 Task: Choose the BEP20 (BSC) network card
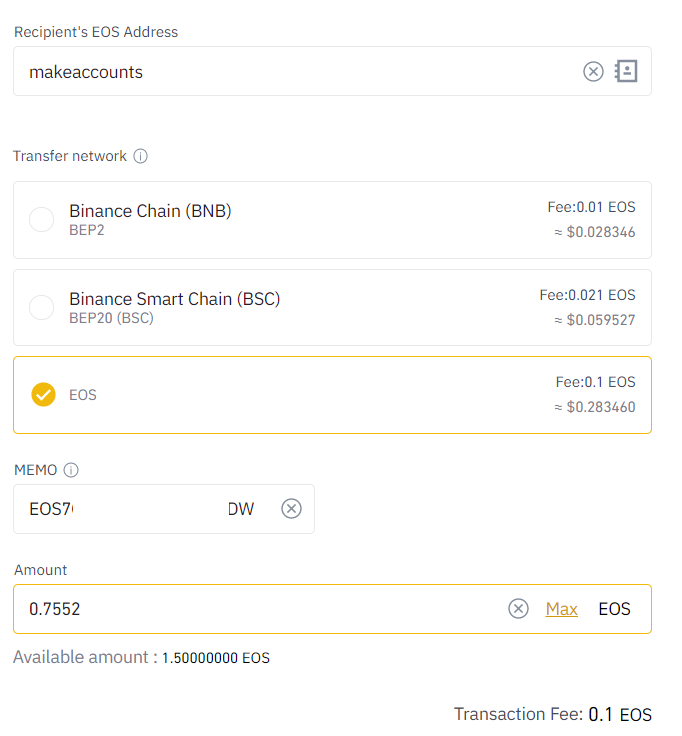(332, 307)
